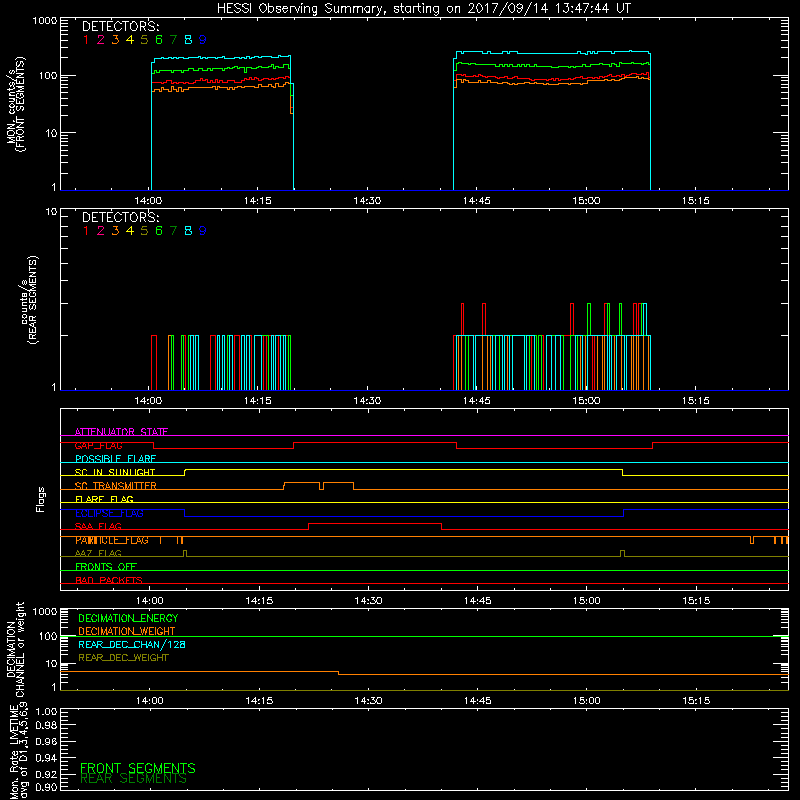800x800 pixels.
Task: Click the 15:15 tick under front segments plot
Action: (695, 201)
